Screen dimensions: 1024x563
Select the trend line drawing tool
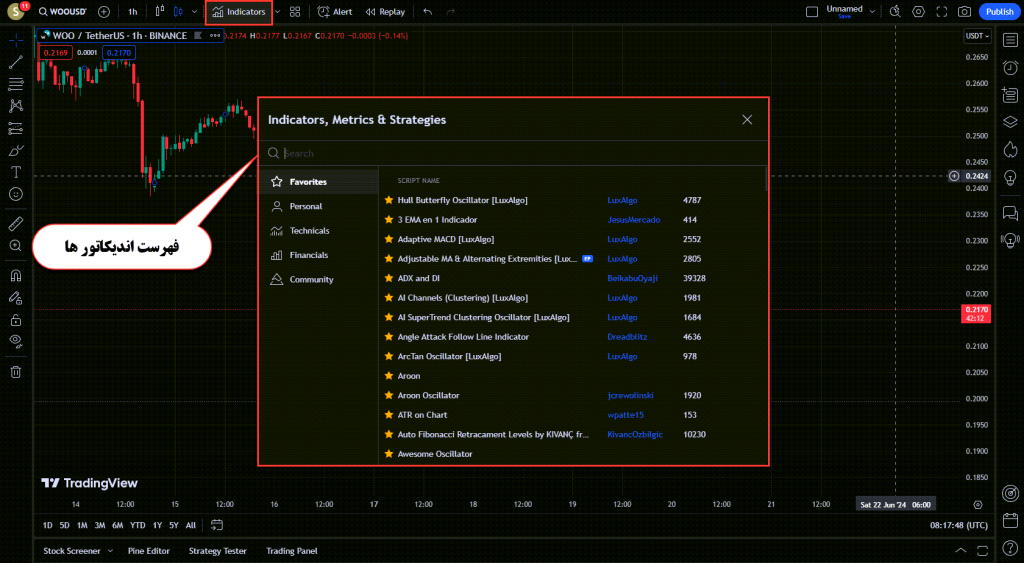coord(16,62)
